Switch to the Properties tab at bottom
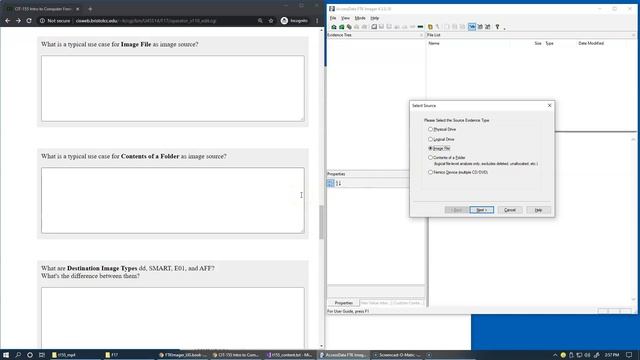Viewport: 640px width, 360px height. 344,303
